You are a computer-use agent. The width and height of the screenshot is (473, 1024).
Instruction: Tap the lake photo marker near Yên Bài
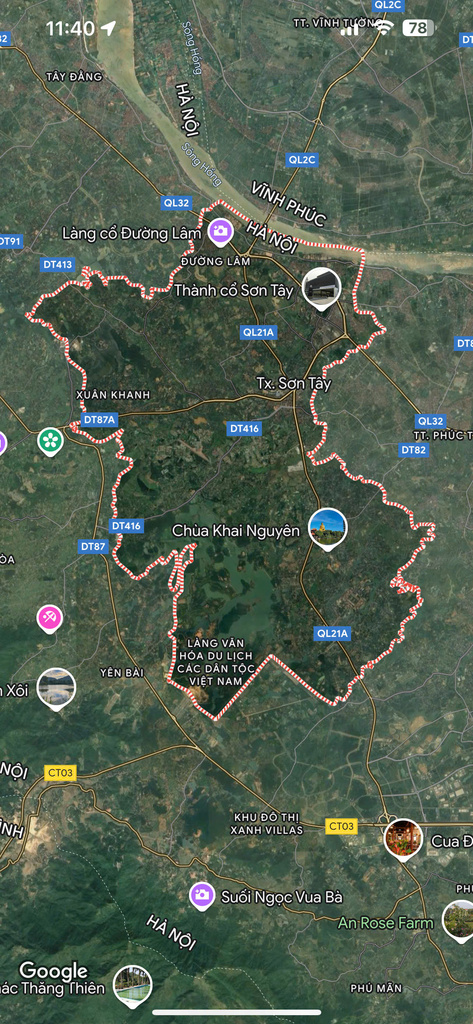coord(56,688)
